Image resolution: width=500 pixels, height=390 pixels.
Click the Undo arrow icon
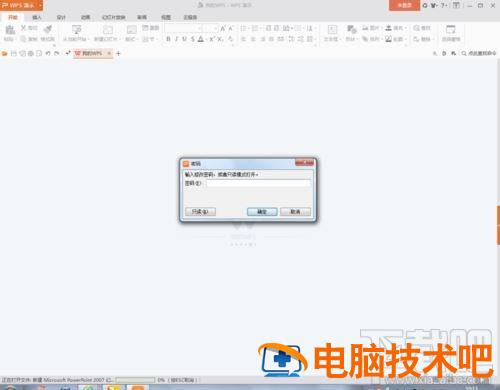[48, 53]
